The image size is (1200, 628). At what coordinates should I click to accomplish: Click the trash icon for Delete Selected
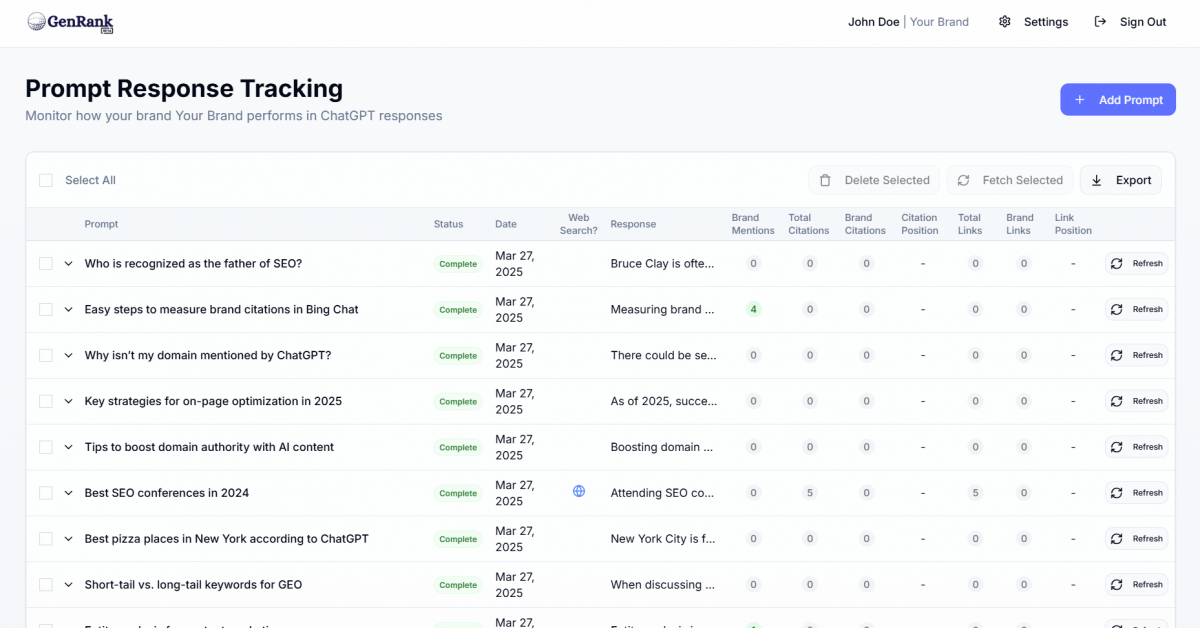click(825, 180)
